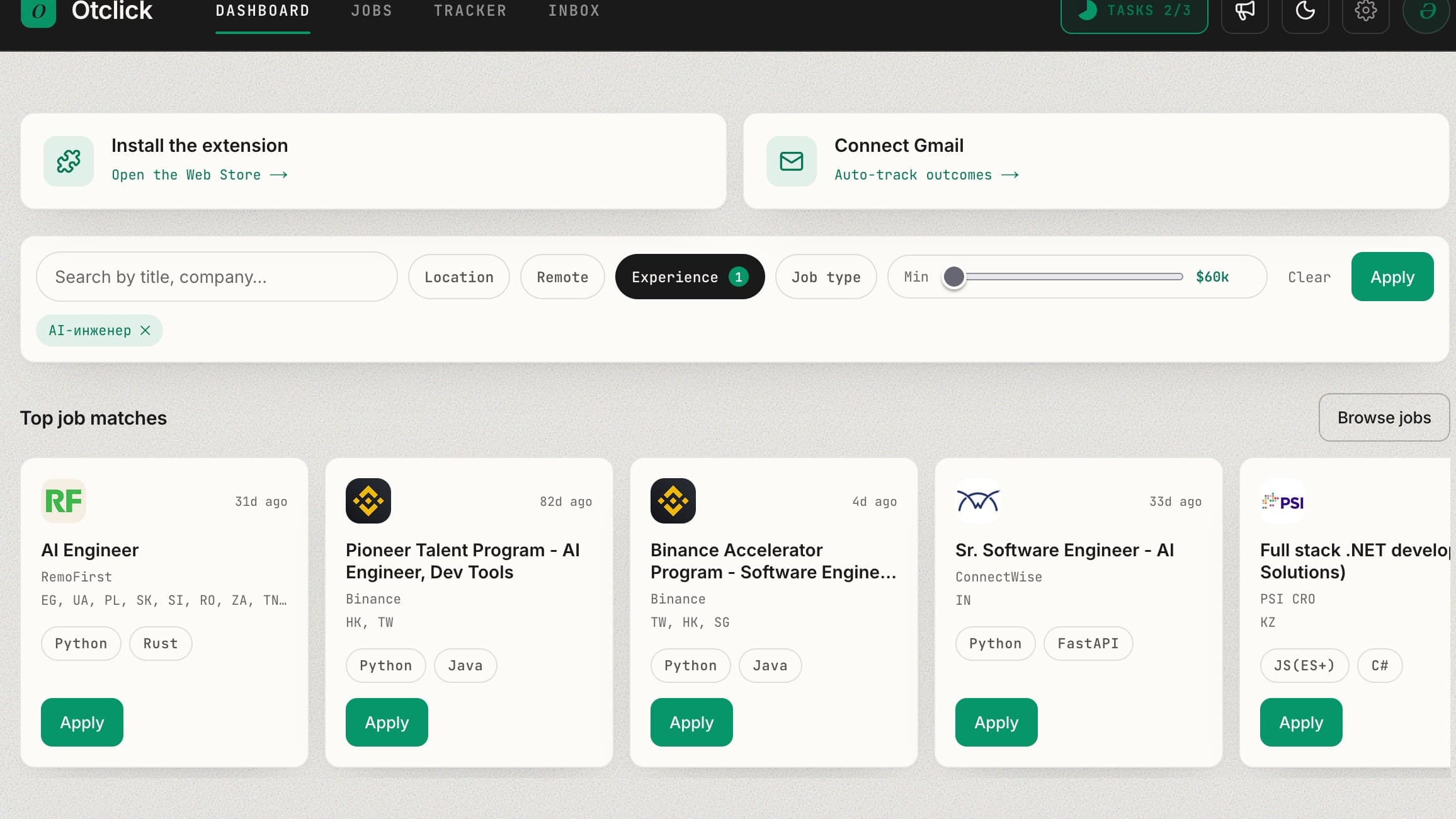1456x819 pixels.
Task: Apply to Binance Accelerator Program job
Action: [691, 722]
